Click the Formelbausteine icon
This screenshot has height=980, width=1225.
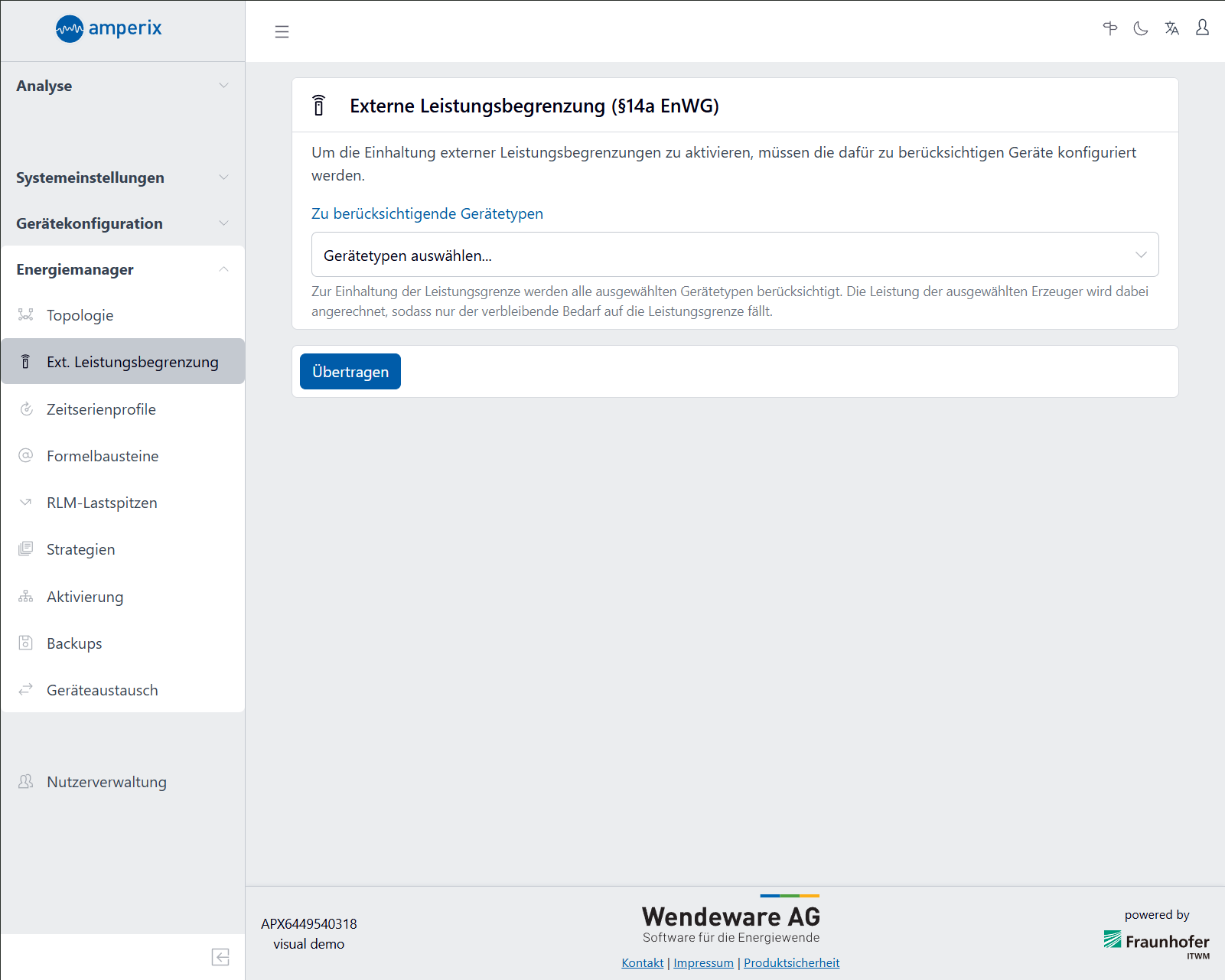click(26, 456)
